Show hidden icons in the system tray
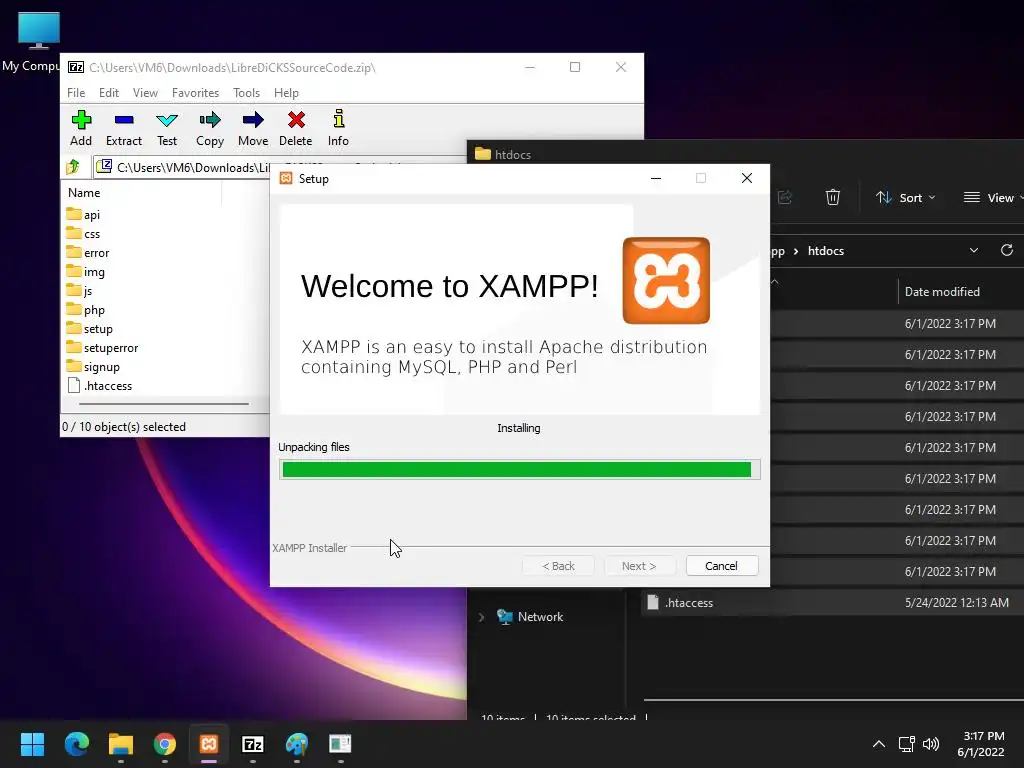Screen dimensions: 1024x768 point(879,744)
